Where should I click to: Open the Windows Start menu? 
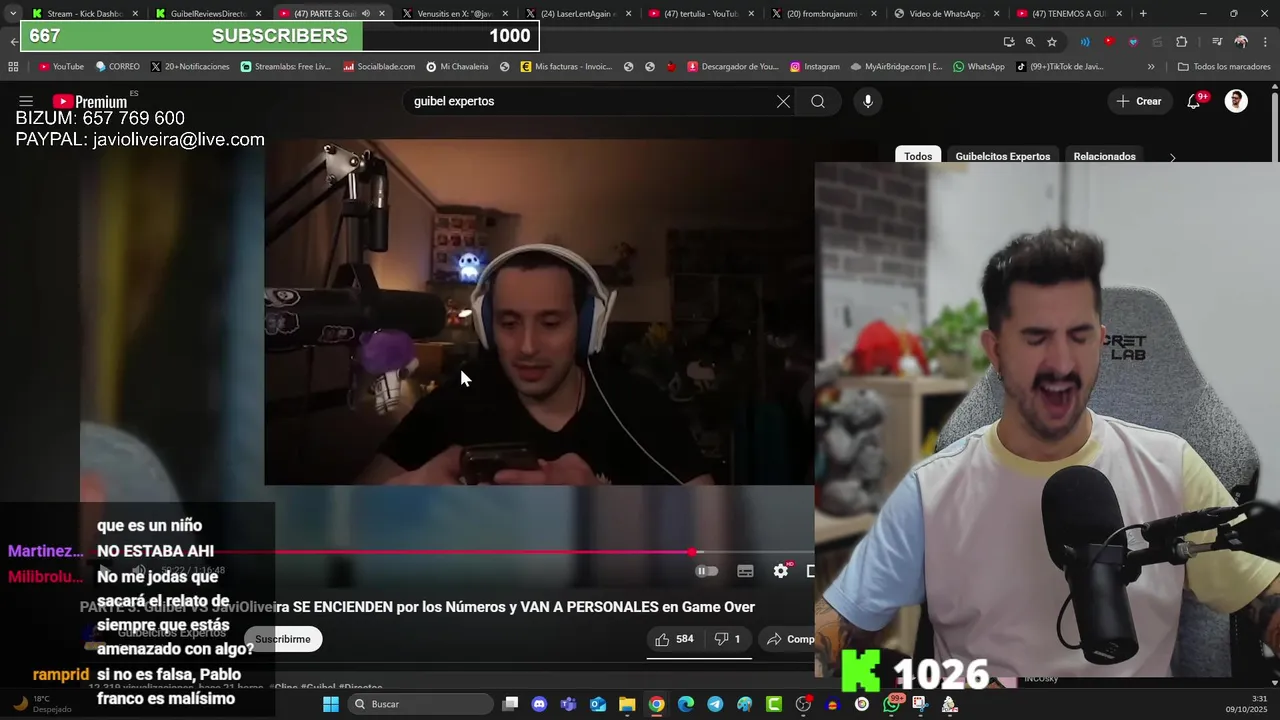(331, 704)
